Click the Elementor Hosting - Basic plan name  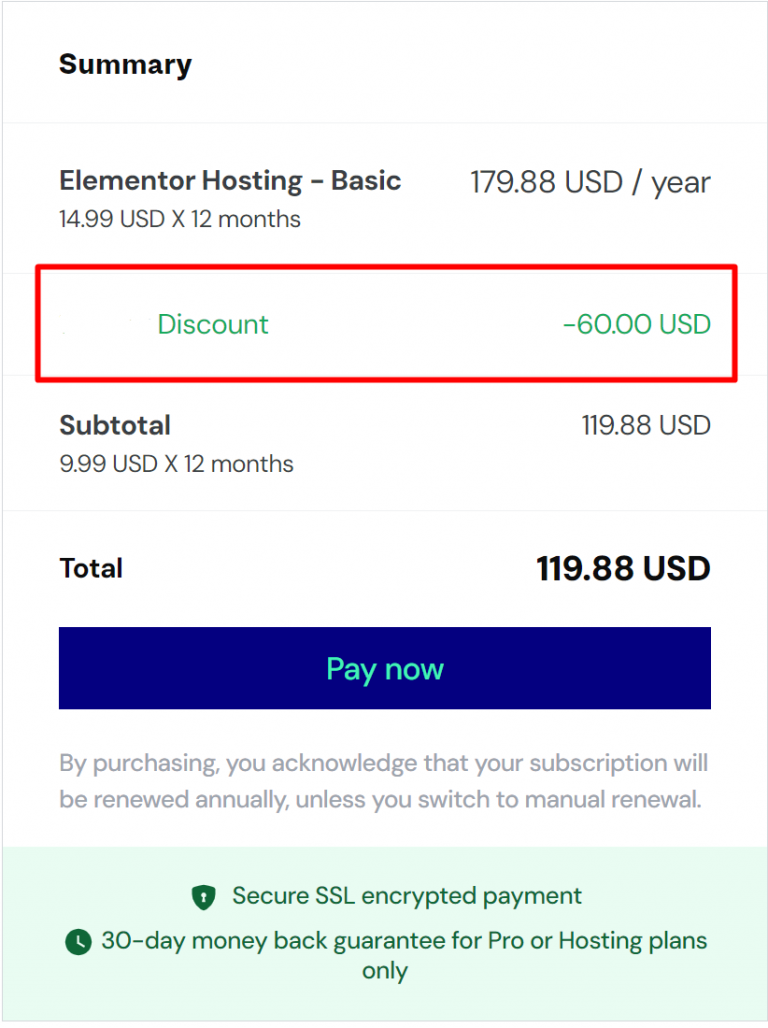tap(230, 181)
